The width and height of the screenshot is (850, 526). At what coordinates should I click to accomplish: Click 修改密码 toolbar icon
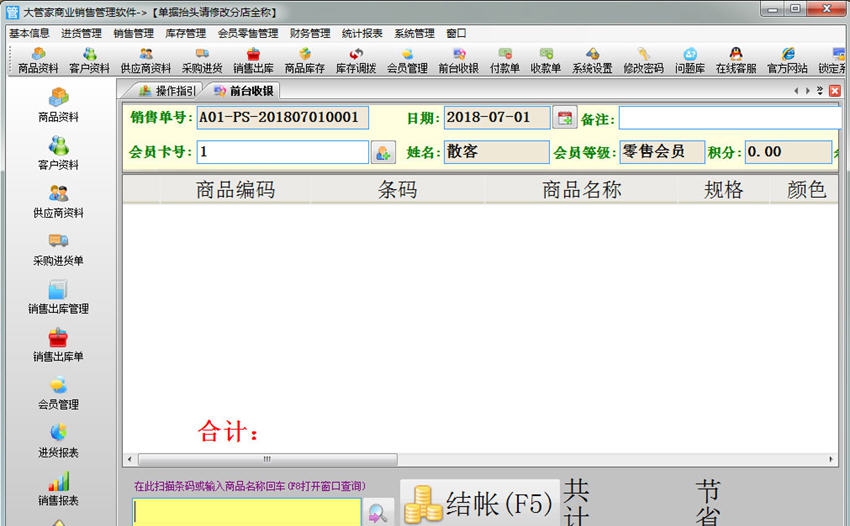643,60
